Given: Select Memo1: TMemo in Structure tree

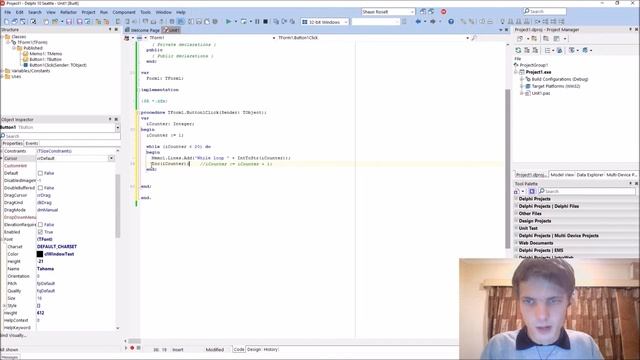Looking at the screenshot, I should tap(46, 53).
